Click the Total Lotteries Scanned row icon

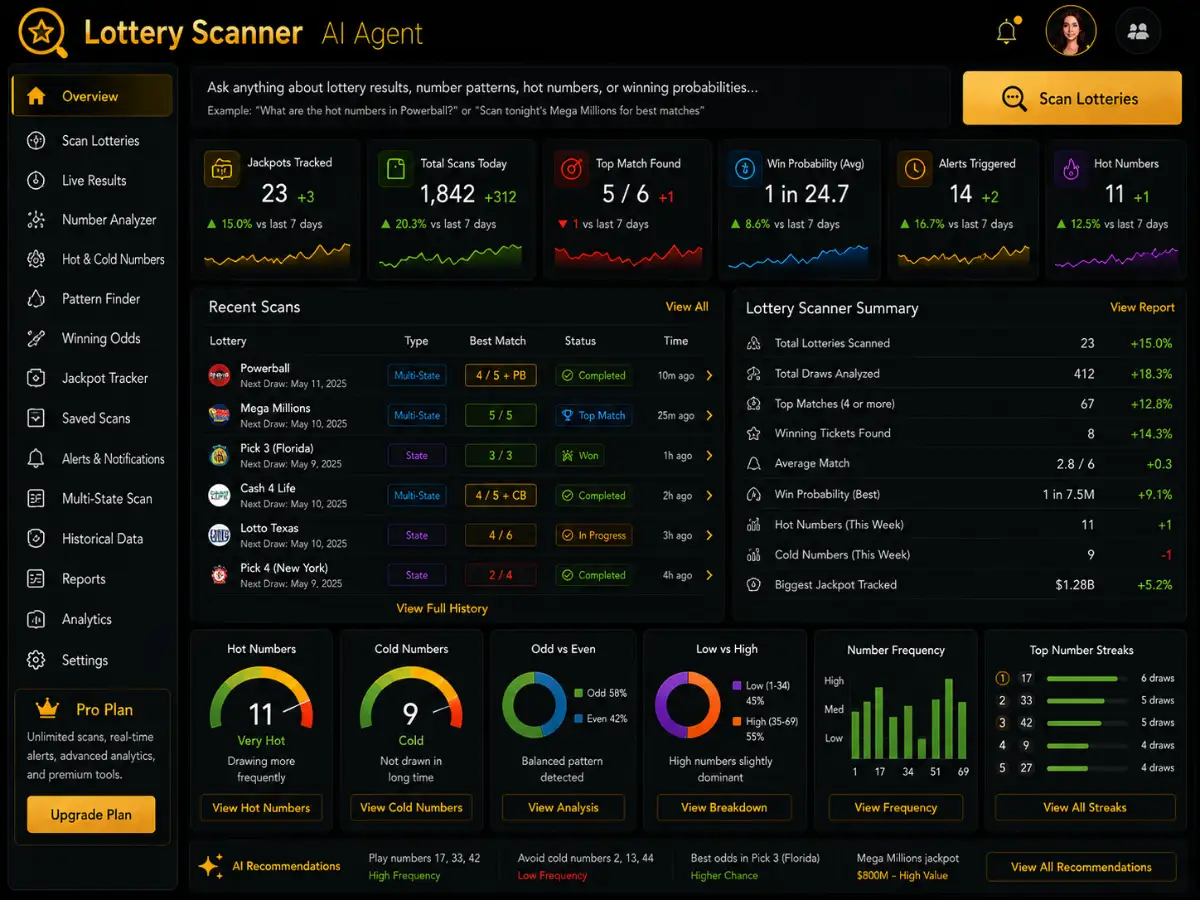coord(753,343)
